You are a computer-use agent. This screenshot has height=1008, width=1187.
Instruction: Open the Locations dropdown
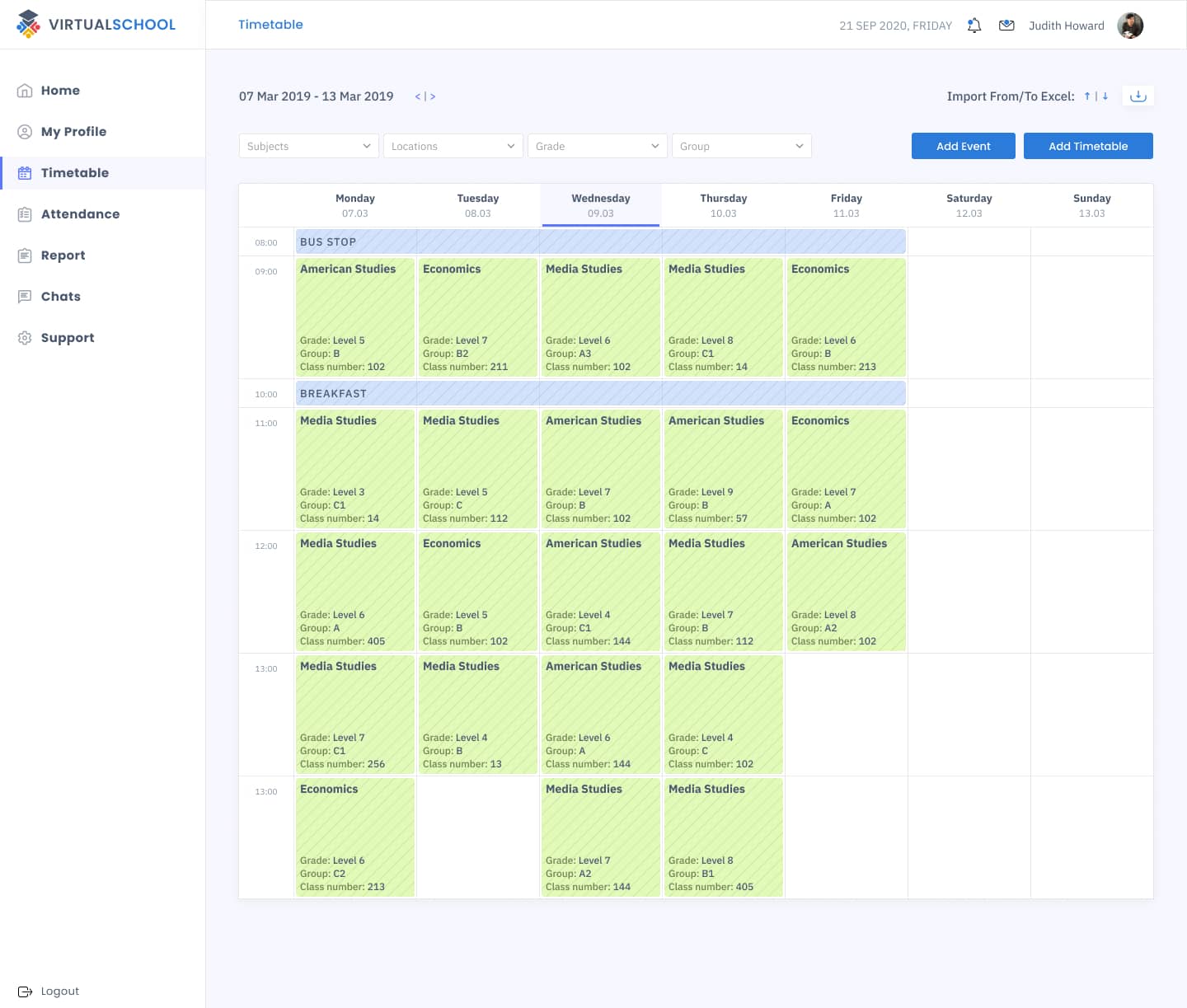[x=453, y=146]
